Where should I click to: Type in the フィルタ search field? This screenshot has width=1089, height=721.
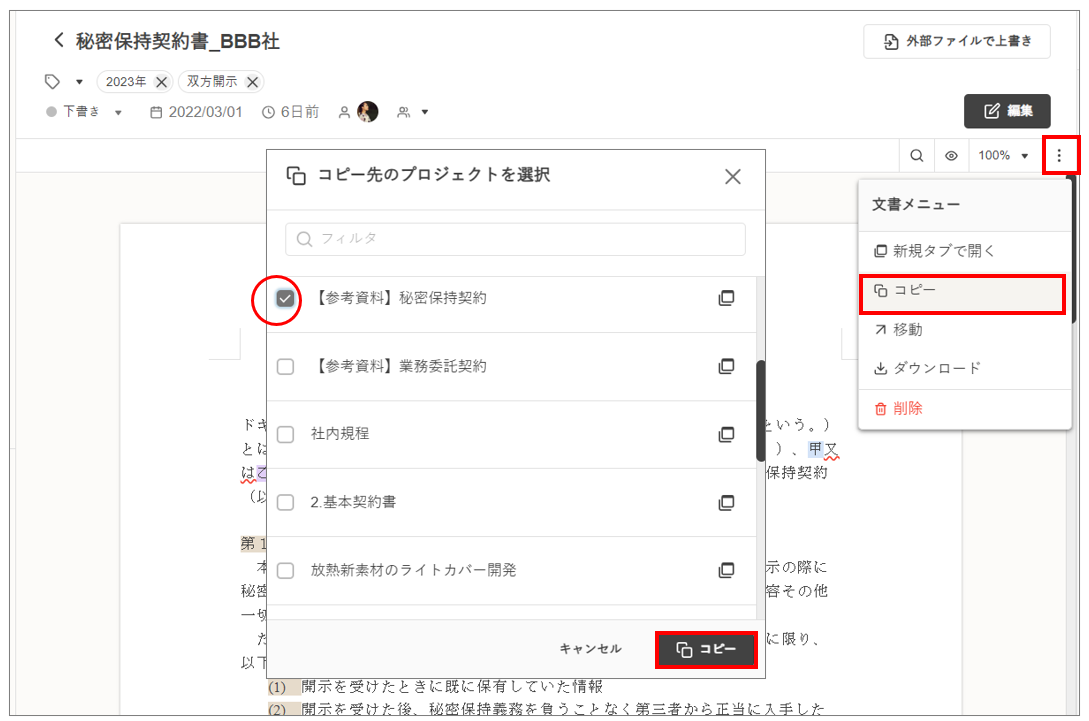point(515,239)
